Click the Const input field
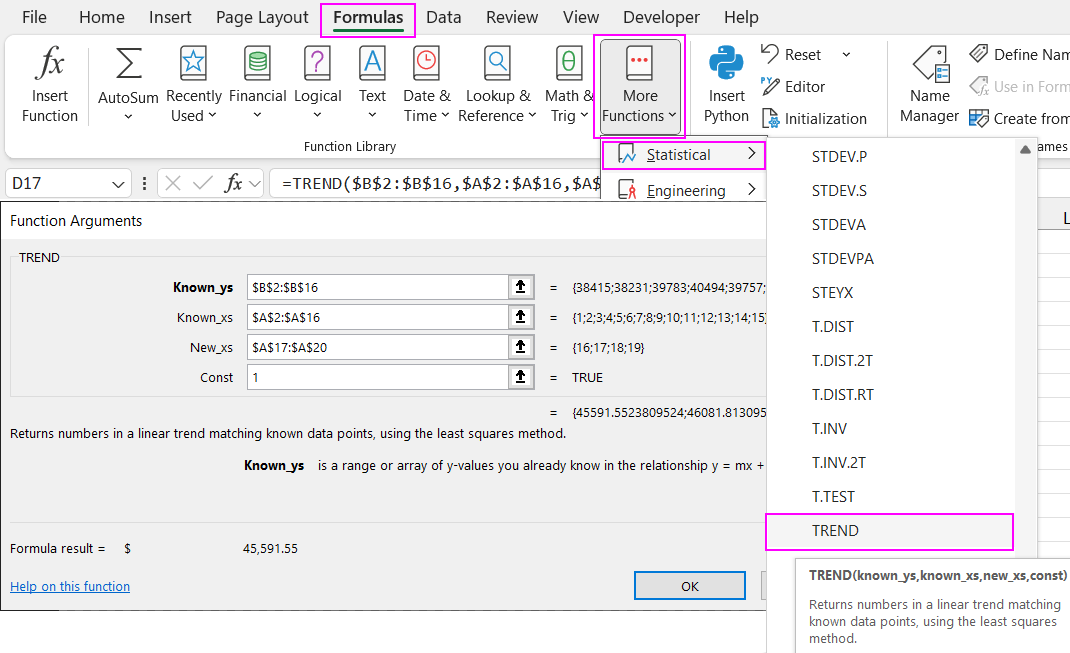This screenshot has width=1070, height=653. click(377, 377)
